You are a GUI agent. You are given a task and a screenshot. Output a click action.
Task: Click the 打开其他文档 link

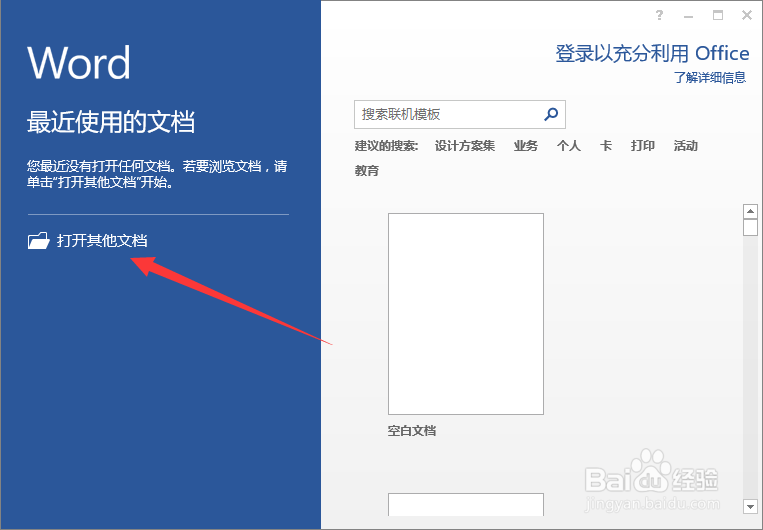coord(102,240)
